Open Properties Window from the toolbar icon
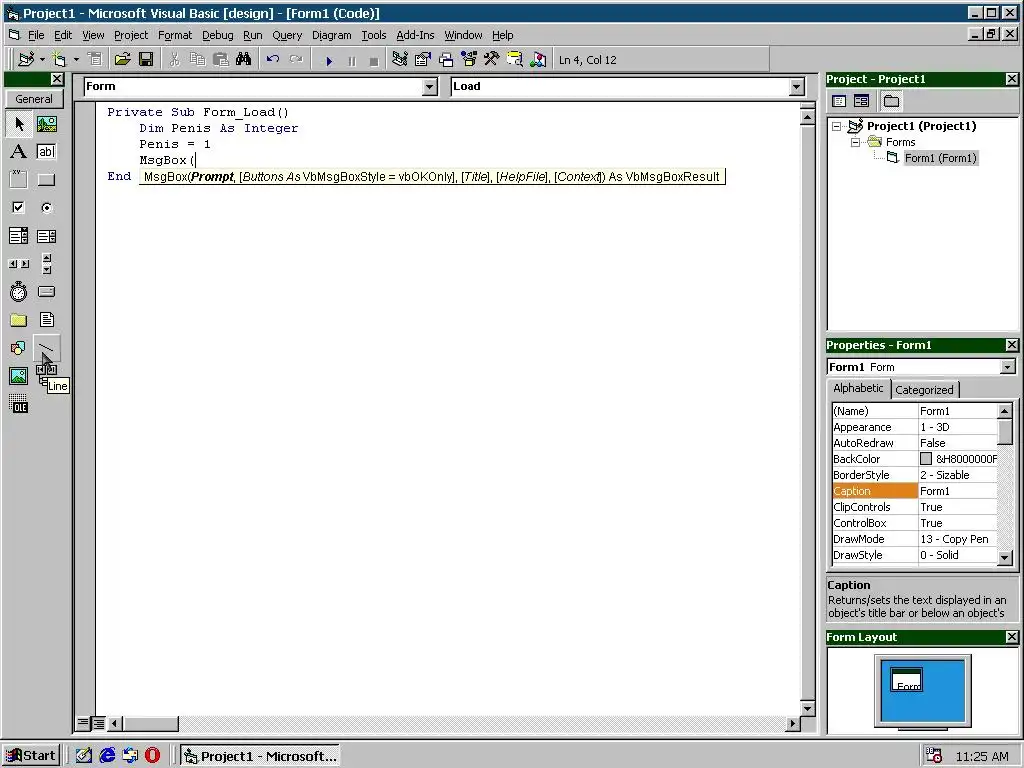Viewport: 1024px width, 768px height. [423, 59]
